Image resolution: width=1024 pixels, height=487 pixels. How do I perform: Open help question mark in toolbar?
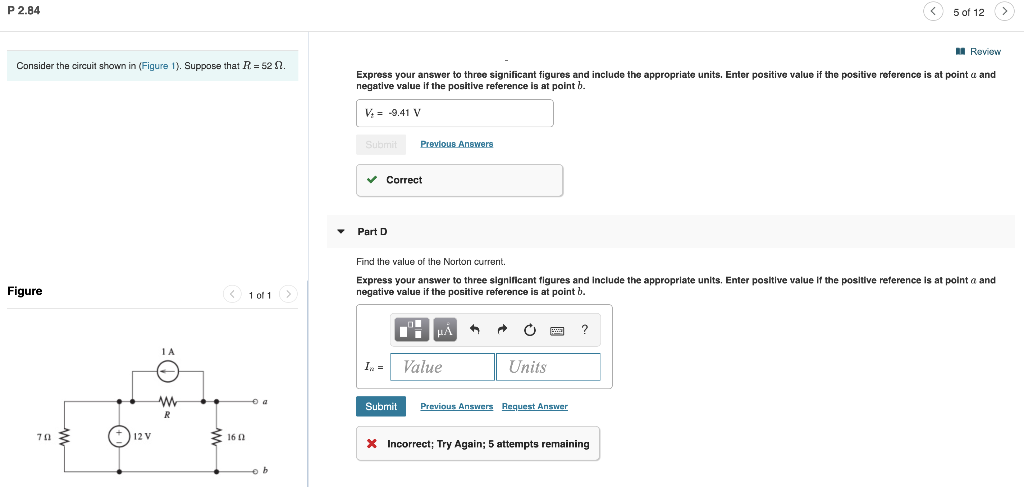point(584,330)
